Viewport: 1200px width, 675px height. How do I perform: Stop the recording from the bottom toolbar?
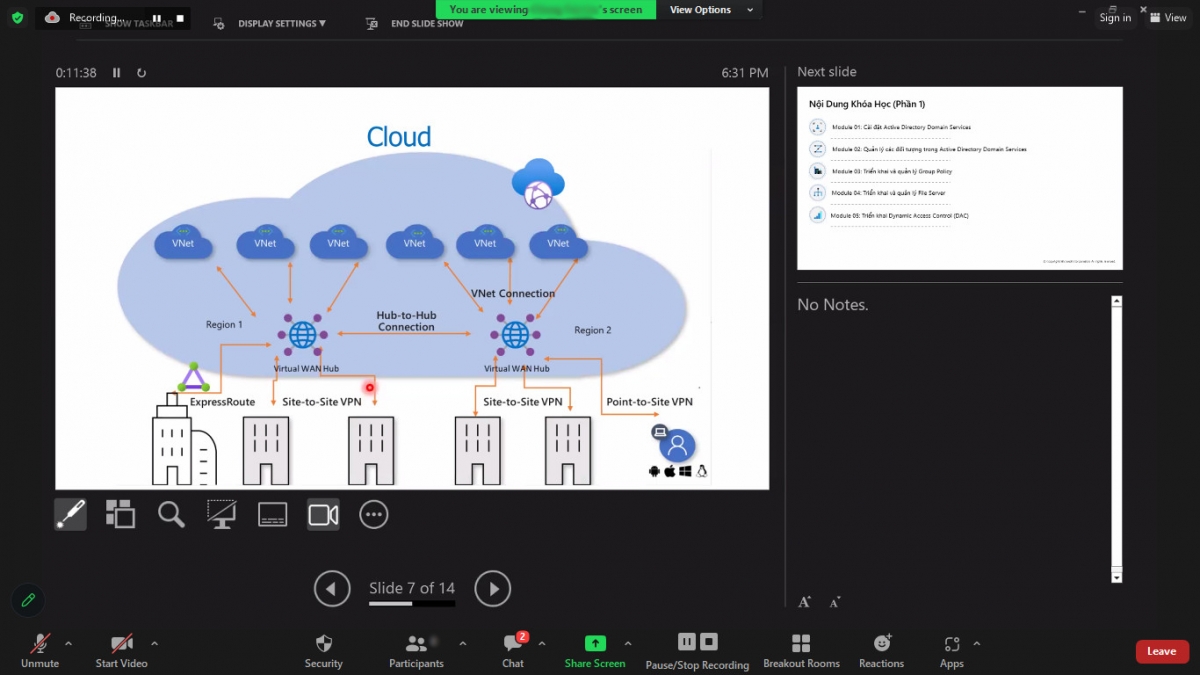coord(709,642)
